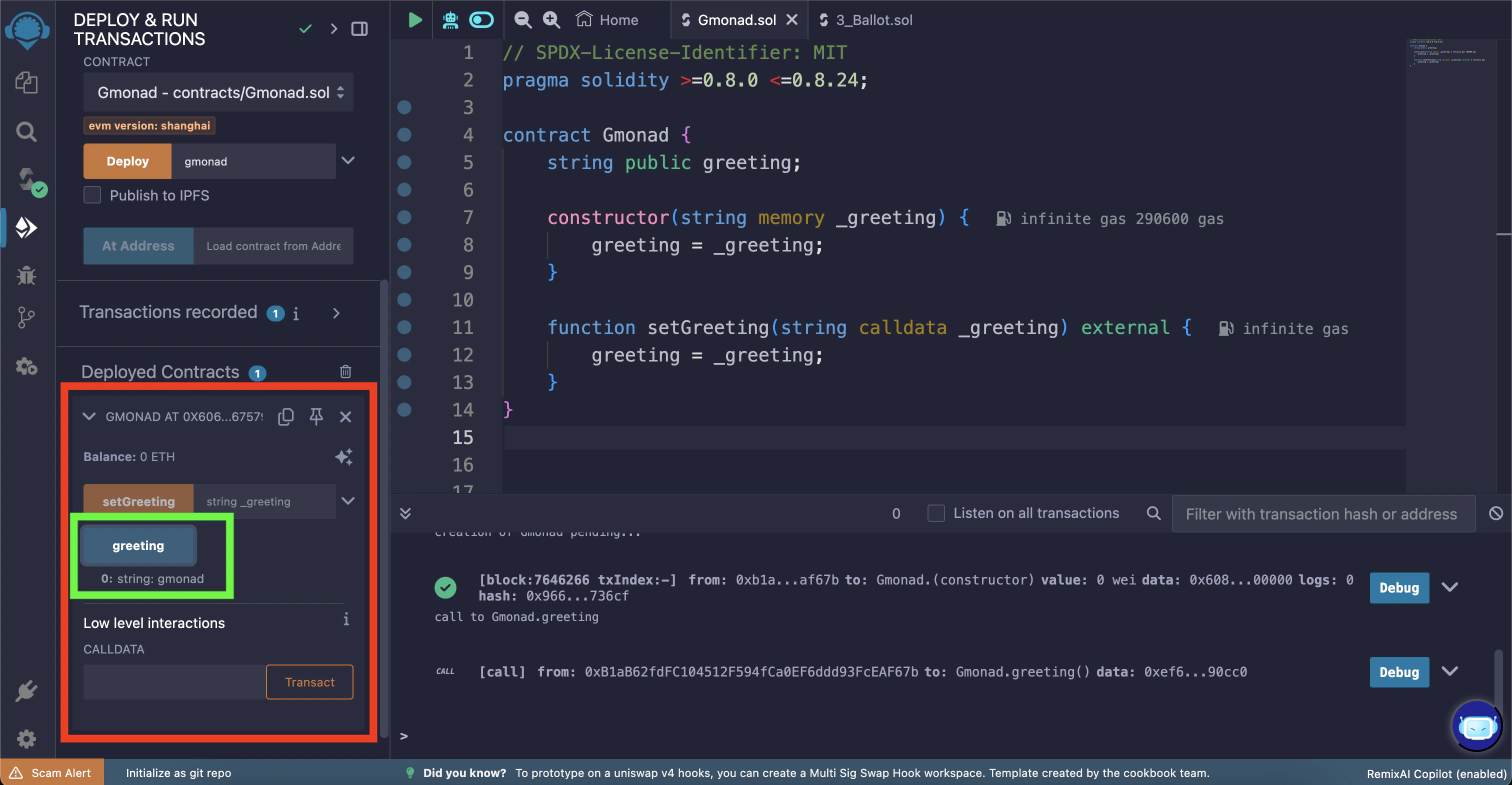Open the Gmonad contract selection dropdown

[218, 92]
